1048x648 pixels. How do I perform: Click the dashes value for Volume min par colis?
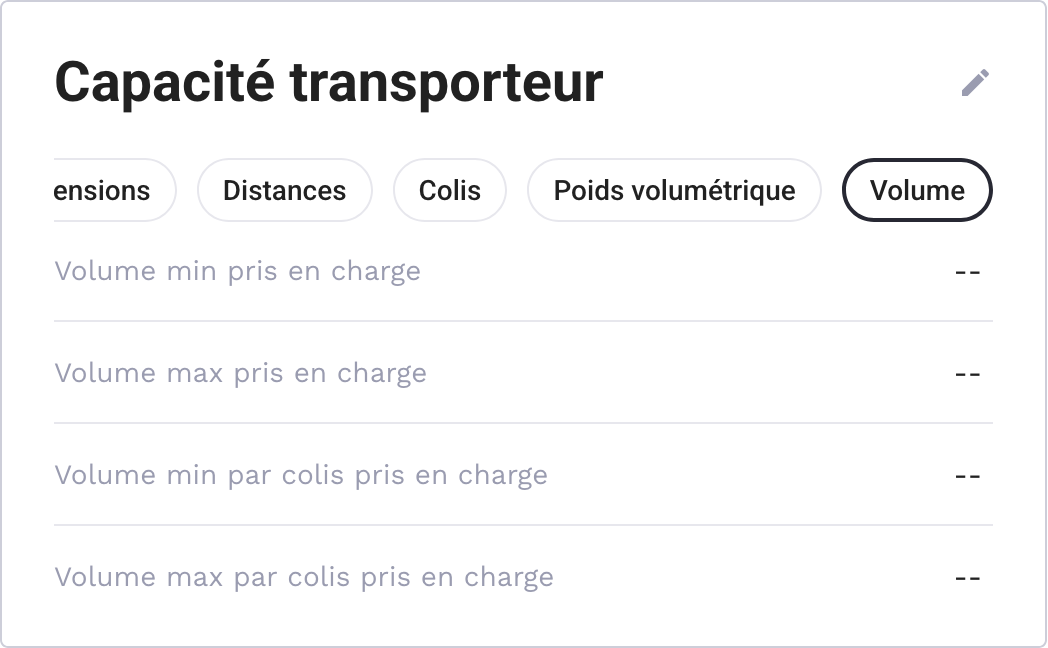pos(967,476)
